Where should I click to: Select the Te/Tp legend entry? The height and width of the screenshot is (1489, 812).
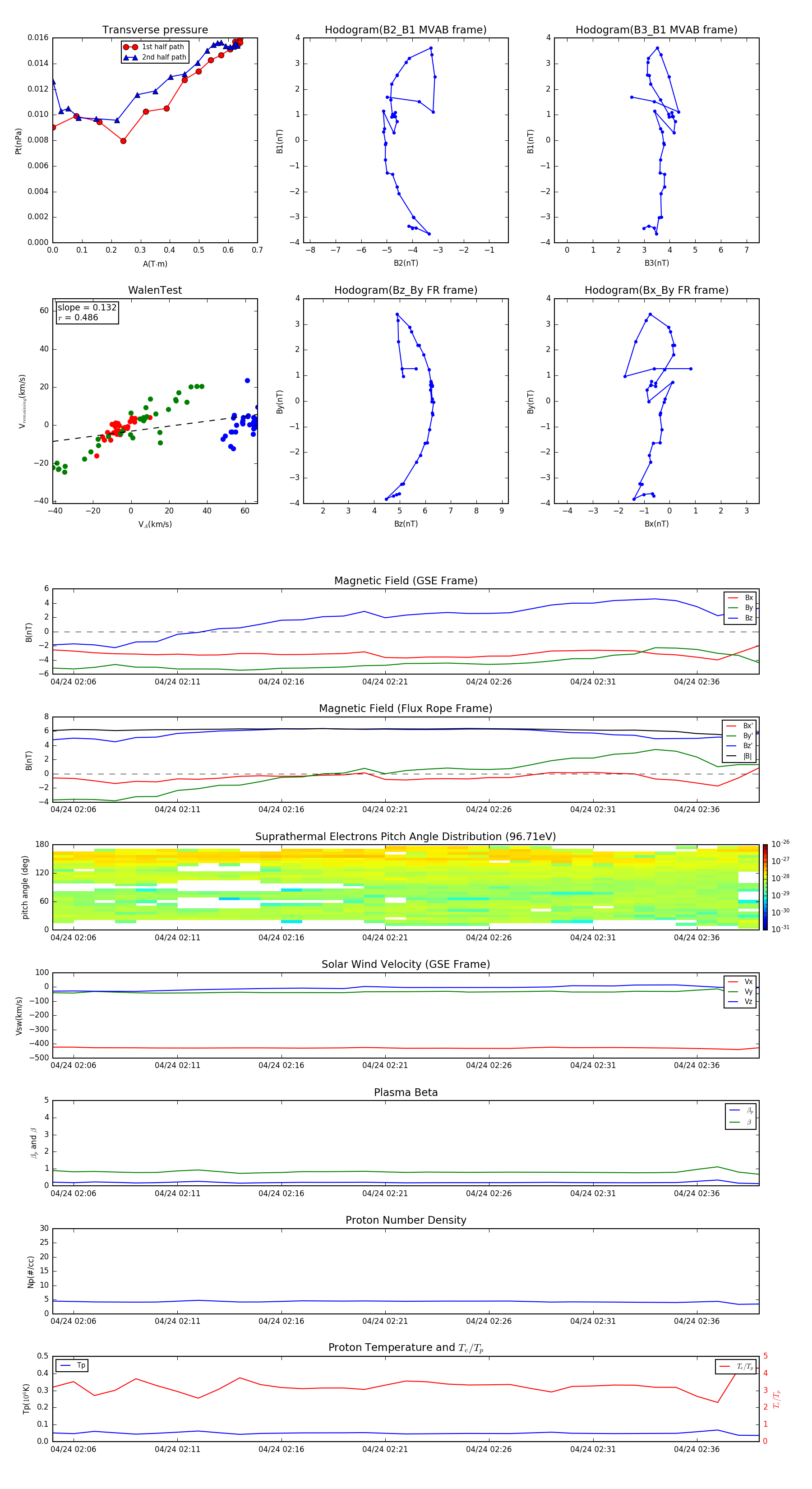click(x=737, y=1366)
